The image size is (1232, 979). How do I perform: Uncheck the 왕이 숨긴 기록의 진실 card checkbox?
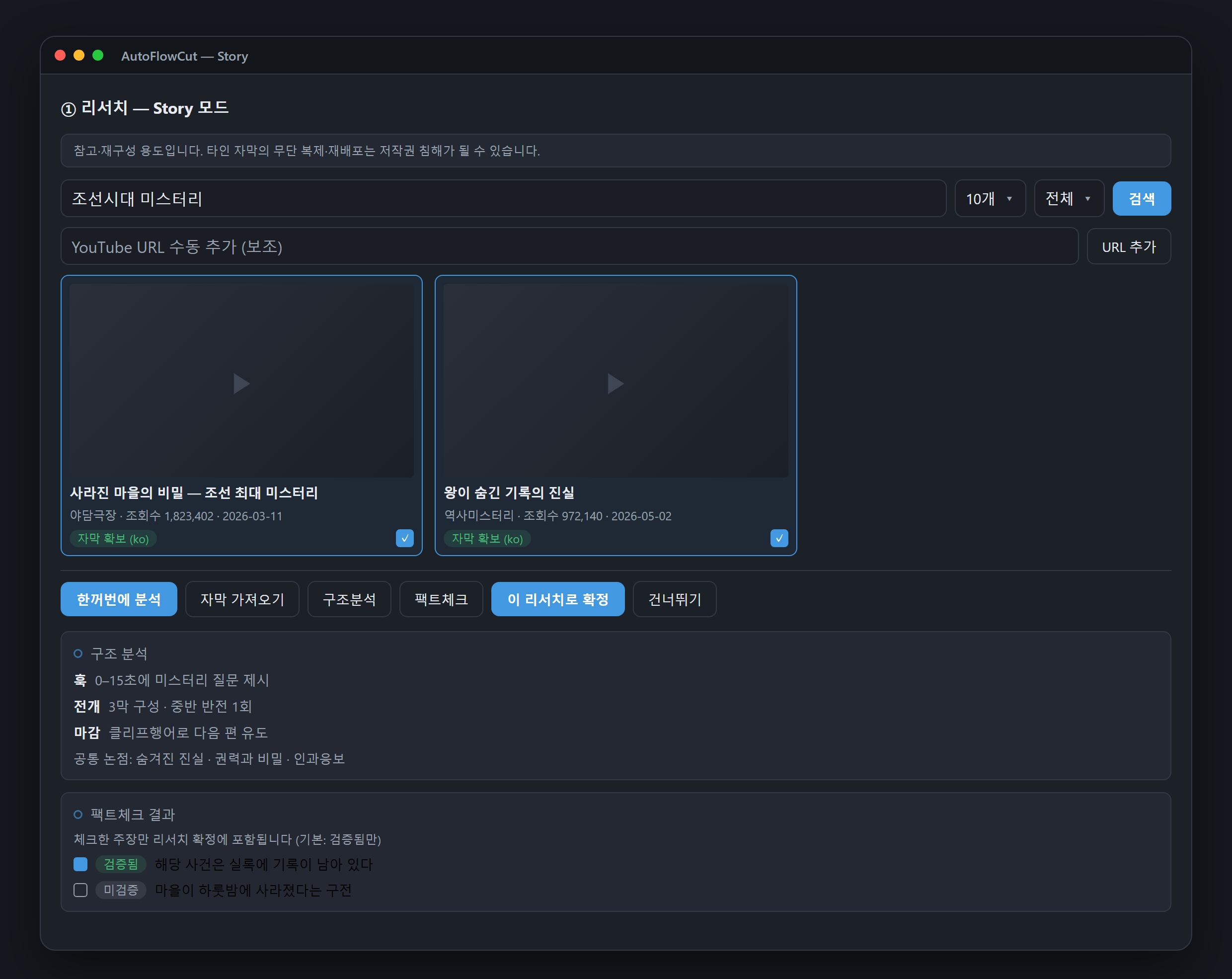pos(779,538)
